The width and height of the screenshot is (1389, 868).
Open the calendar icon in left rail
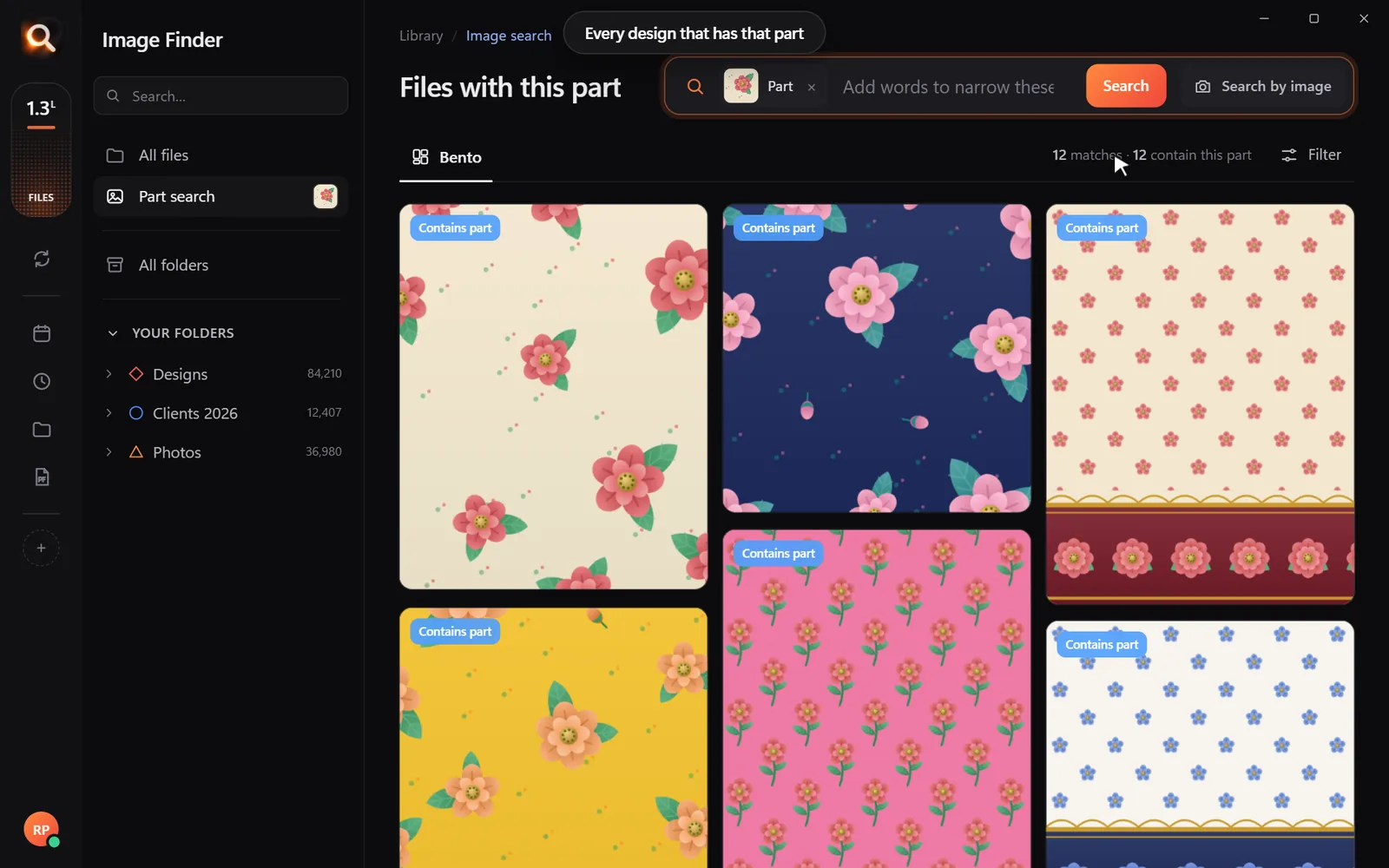pyautogui.click(x=42, y=333)
